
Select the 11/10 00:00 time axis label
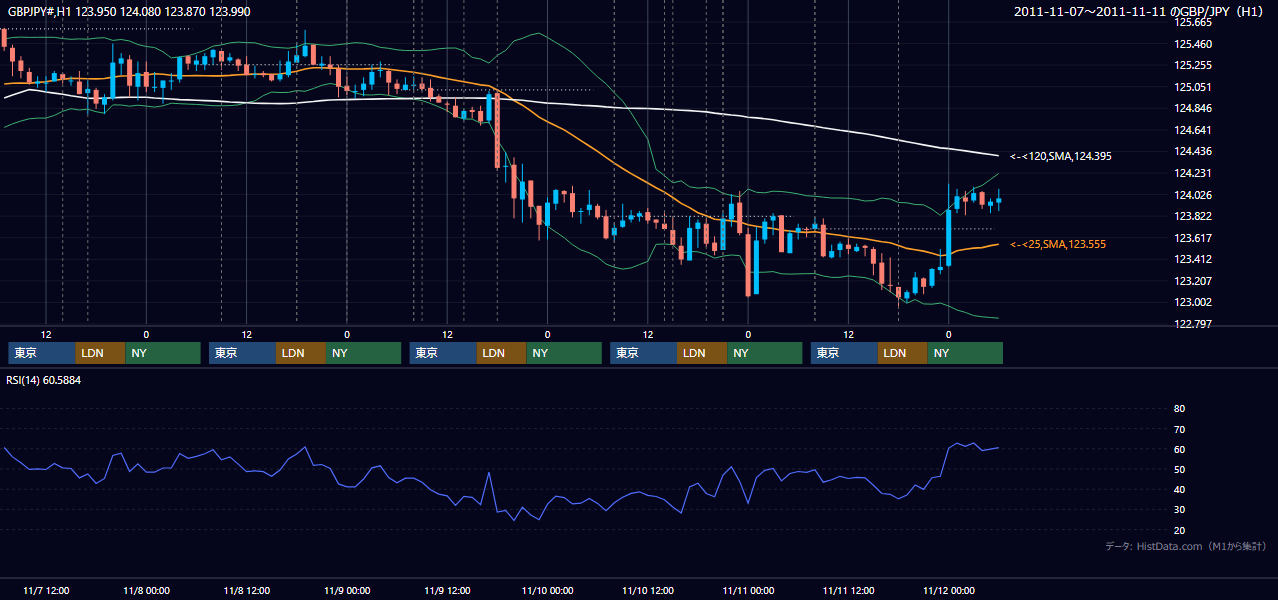547,590
